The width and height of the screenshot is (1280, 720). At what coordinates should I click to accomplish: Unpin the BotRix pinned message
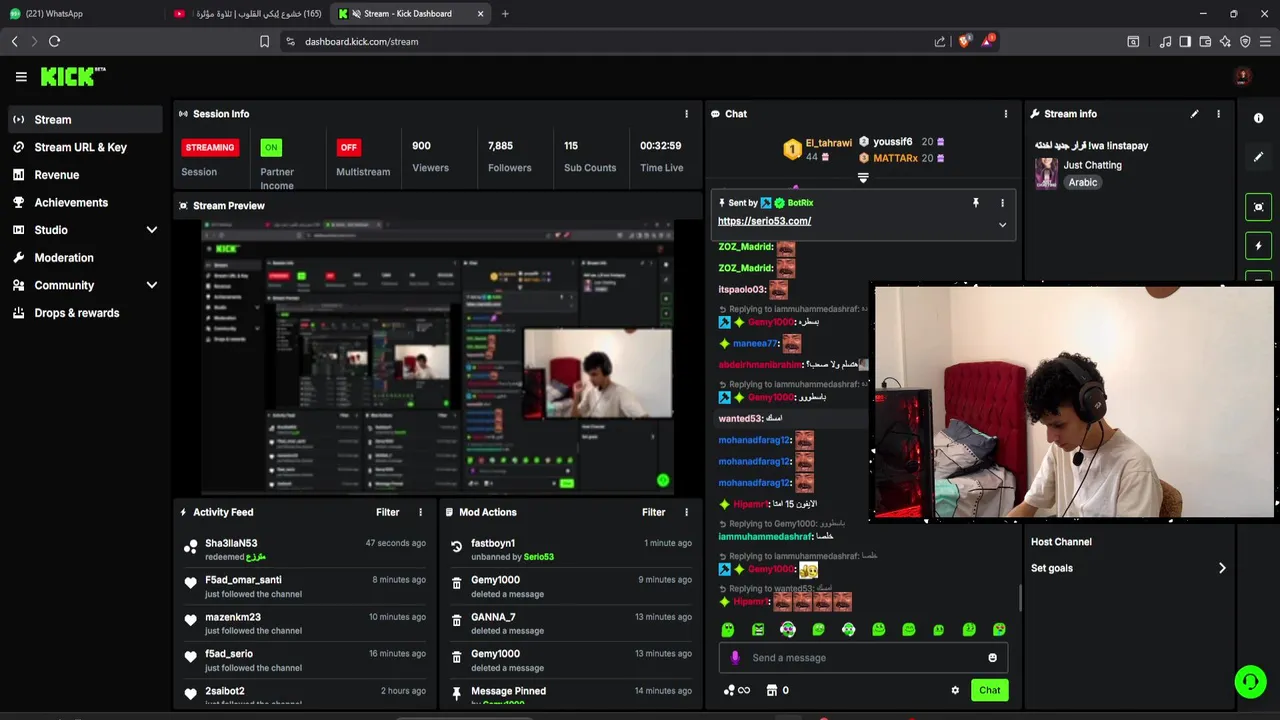tap(976, 203)
